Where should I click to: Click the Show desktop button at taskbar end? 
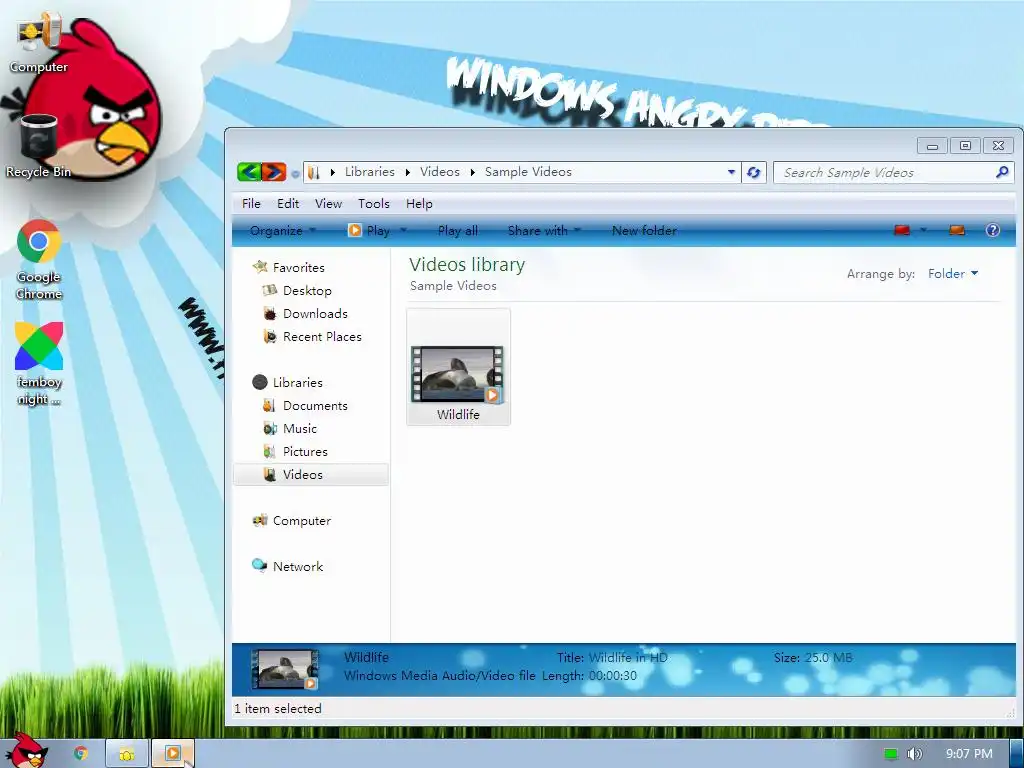click(1016, 754)
